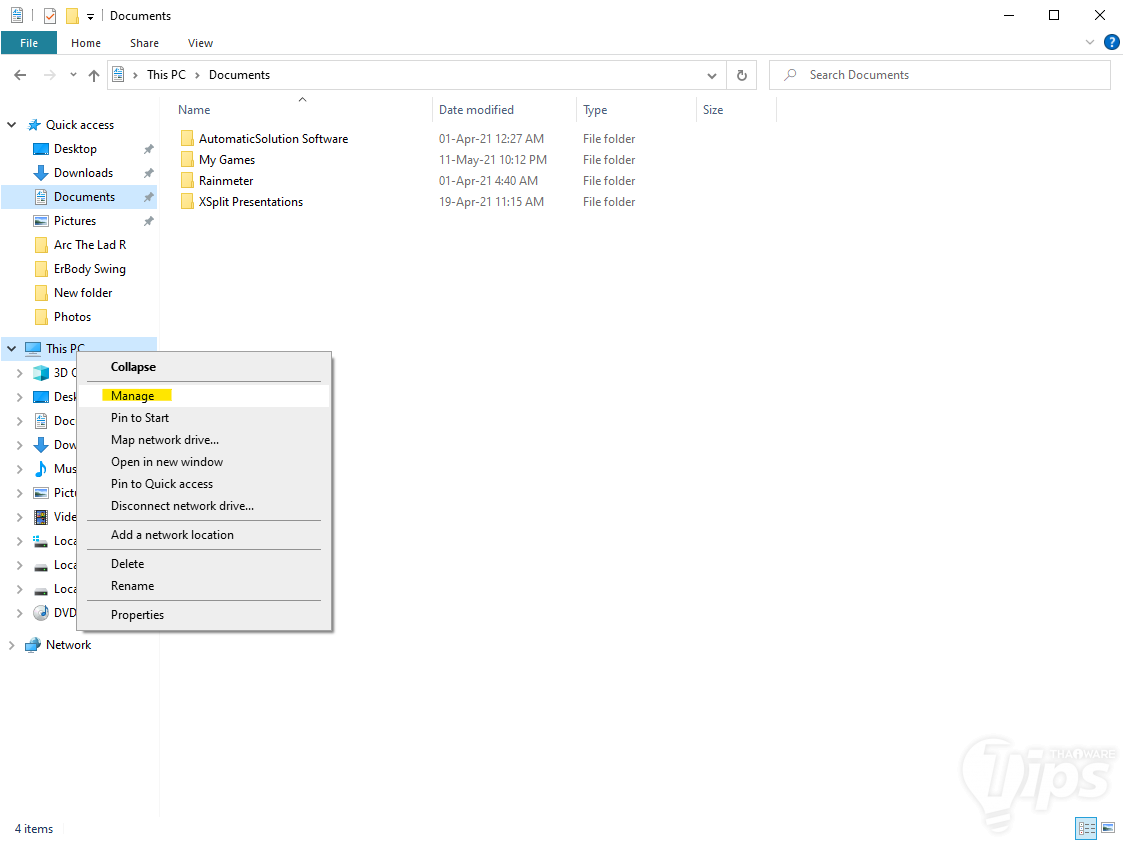Click the Rainmeter folder icon
The image size is (1124, 841).
point(187,181)
